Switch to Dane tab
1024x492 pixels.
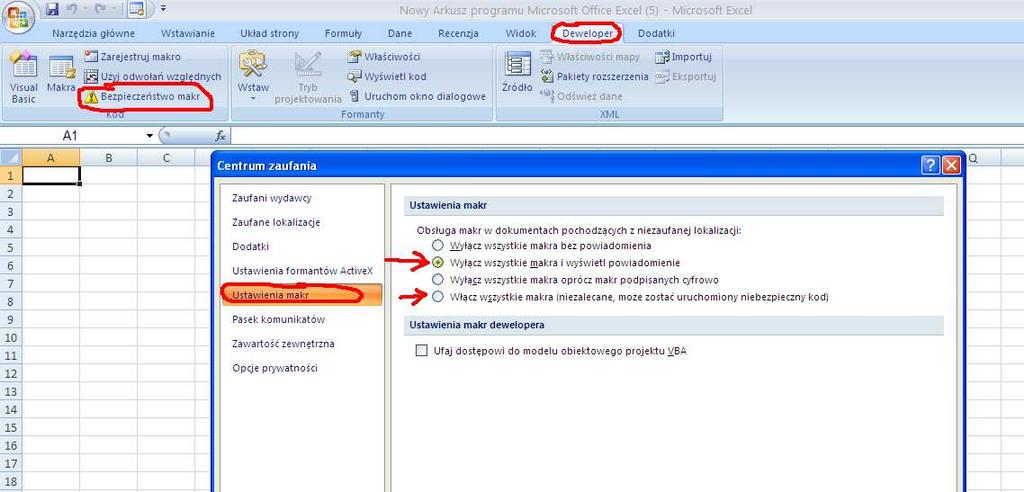(400, 33)
